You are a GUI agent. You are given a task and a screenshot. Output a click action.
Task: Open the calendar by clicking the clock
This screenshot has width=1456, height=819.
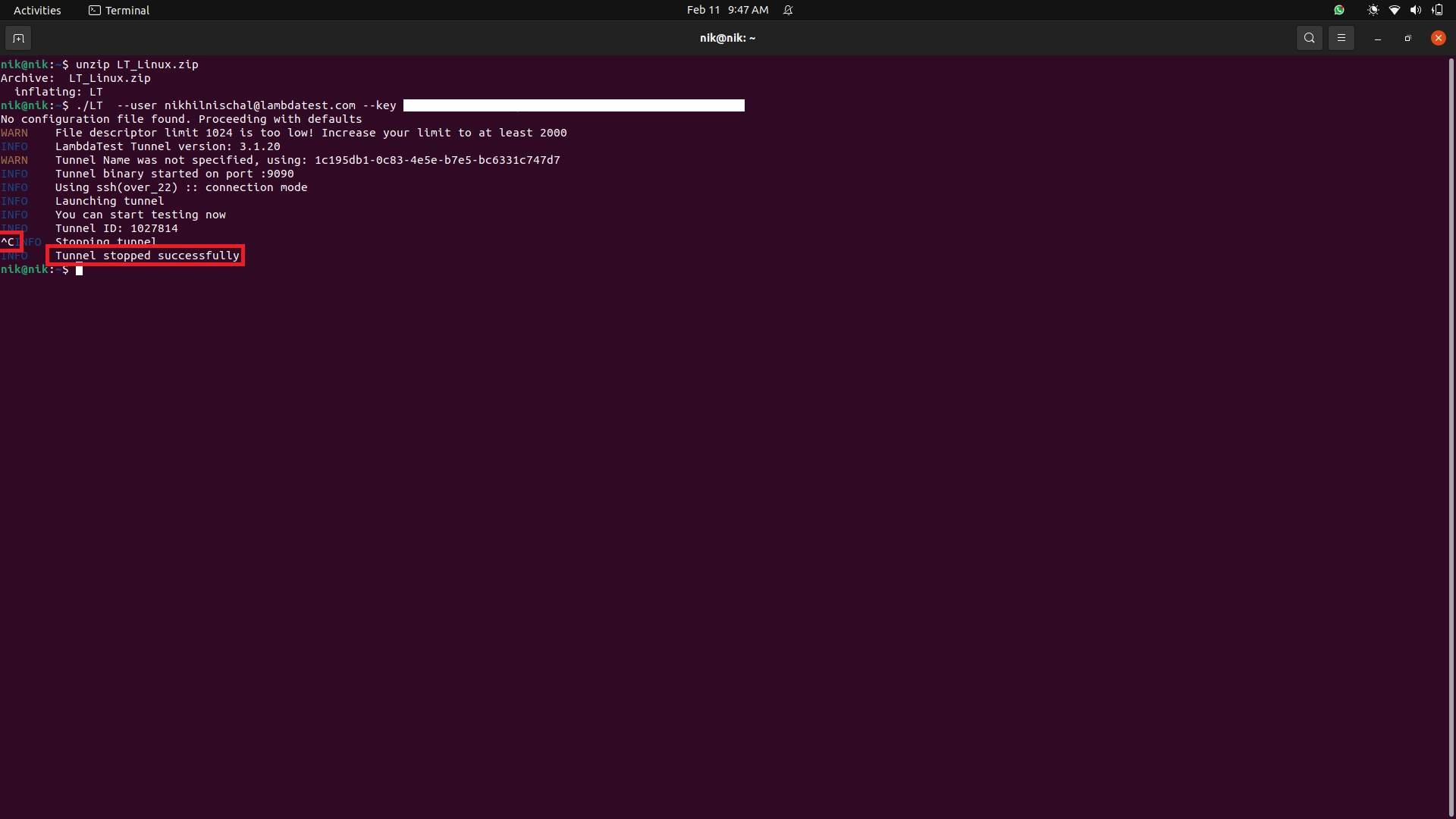(x=728, y=10)
